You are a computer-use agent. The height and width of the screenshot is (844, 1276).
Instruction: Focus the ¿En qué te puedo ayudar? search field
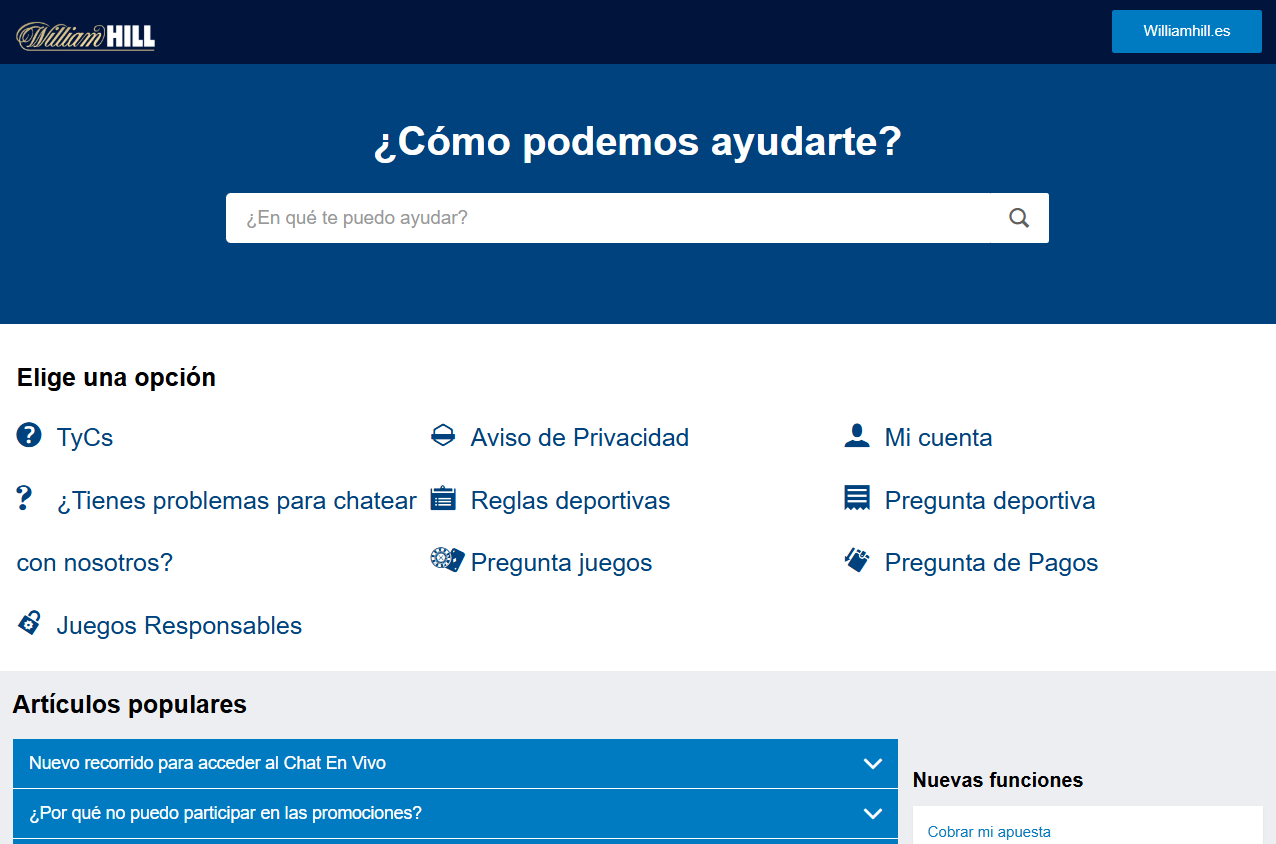pyautogui.click(x=637, y=218)
